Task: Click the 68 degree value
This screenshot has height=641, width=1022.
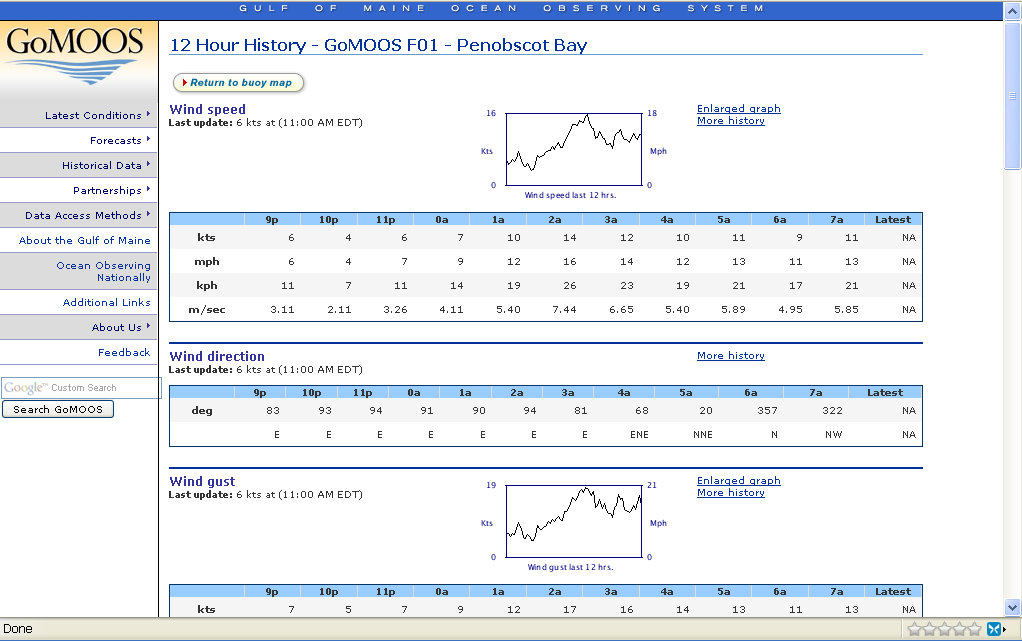Action: (642, 411)
